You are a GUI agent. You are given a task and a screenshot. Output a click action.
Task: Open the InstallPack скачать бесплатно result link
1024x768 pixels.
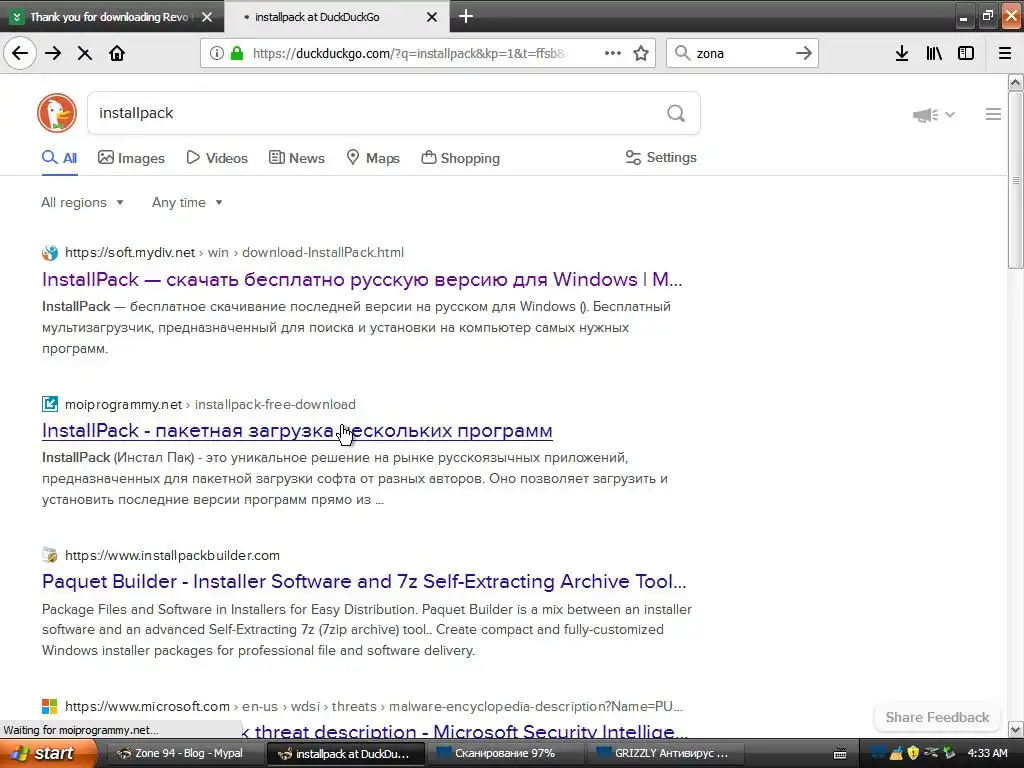tap(362, 280)
